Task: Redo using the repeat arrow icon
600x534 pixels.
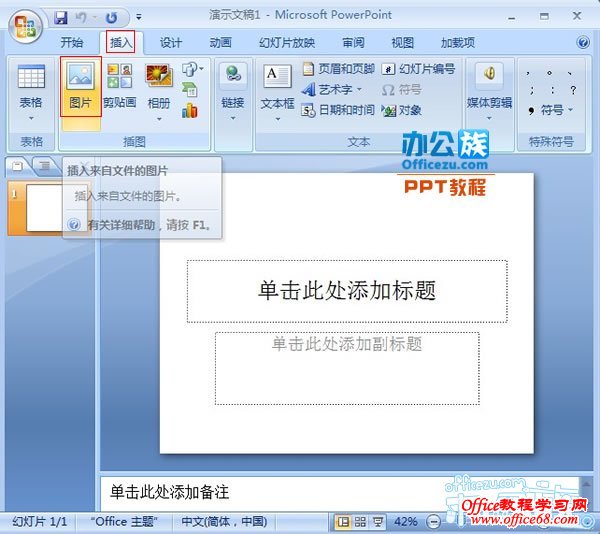Action: pos(111,18)
